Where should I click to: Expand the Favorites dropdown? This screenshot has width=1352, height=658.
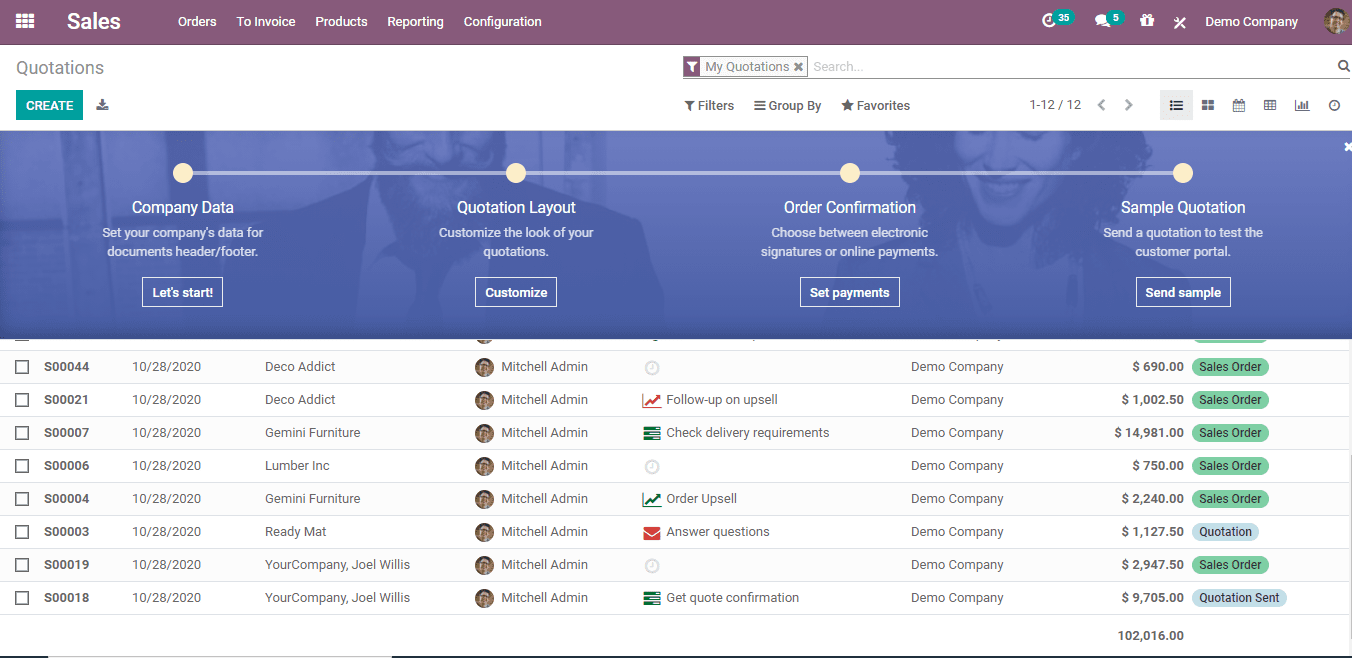[x=876, y=105]
